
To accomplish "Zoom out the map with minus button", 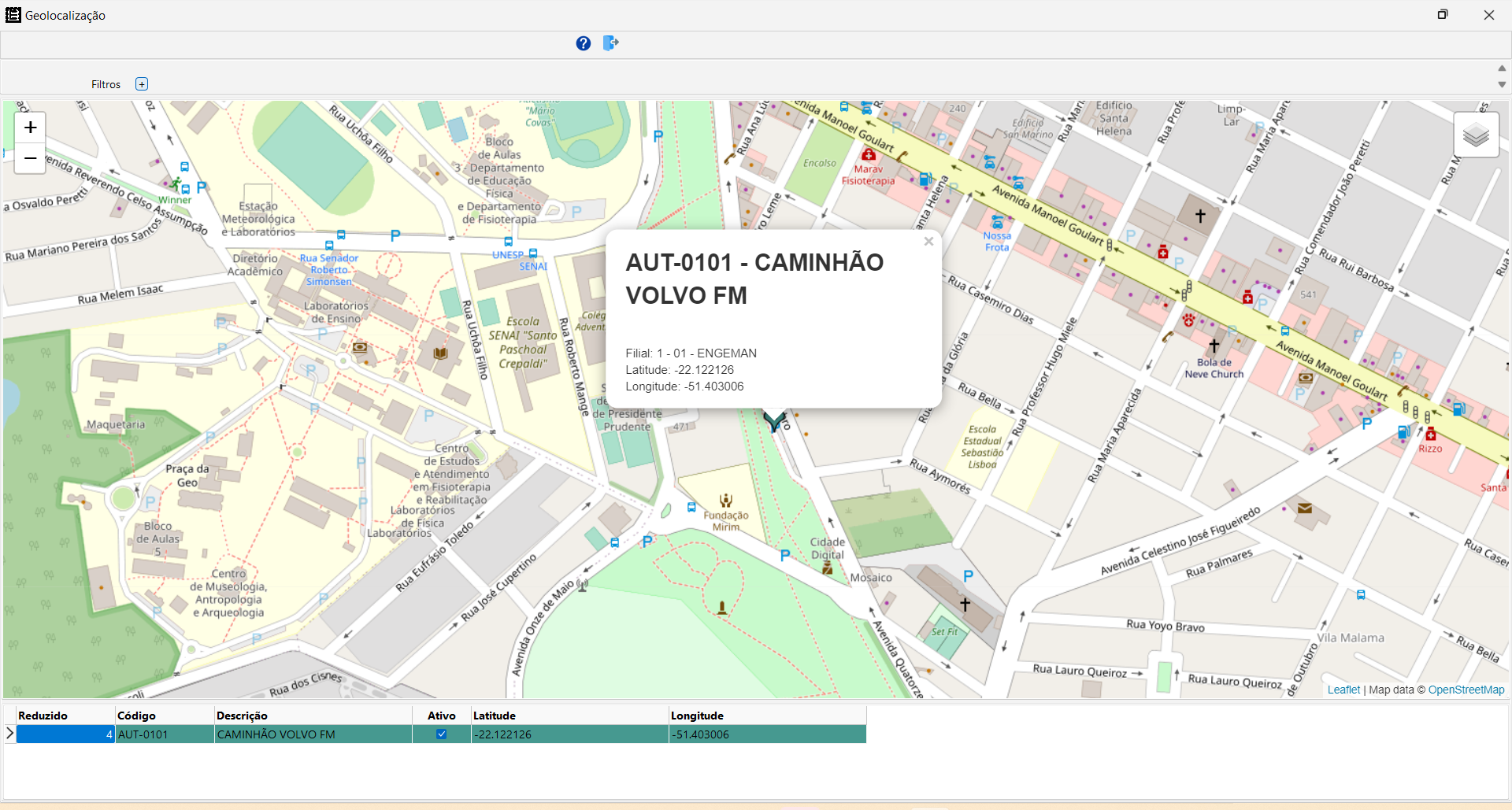I will click(30, 158).
